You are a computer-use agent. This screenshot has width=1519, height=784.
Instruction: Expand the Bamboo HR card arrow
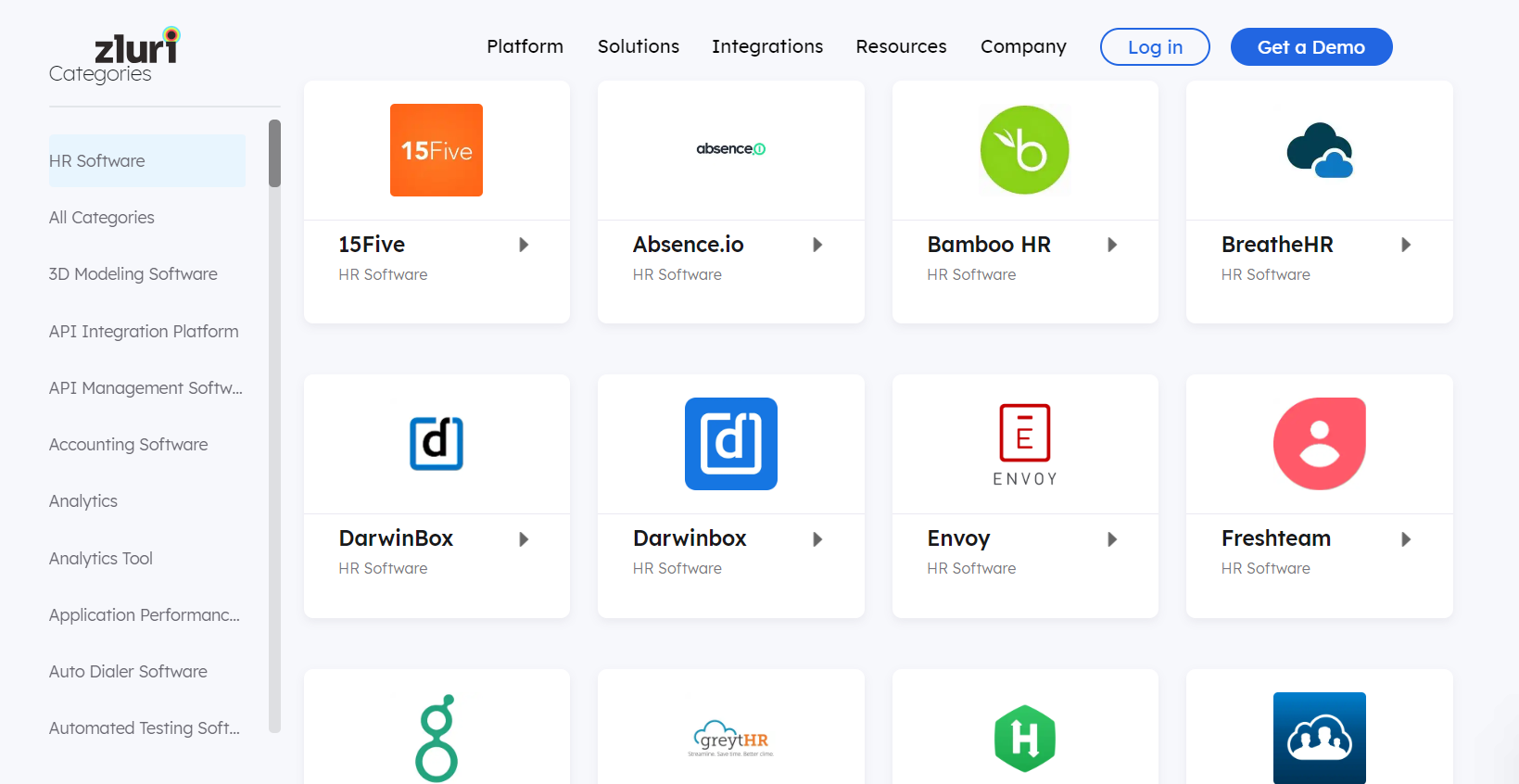pos(1112,245)
